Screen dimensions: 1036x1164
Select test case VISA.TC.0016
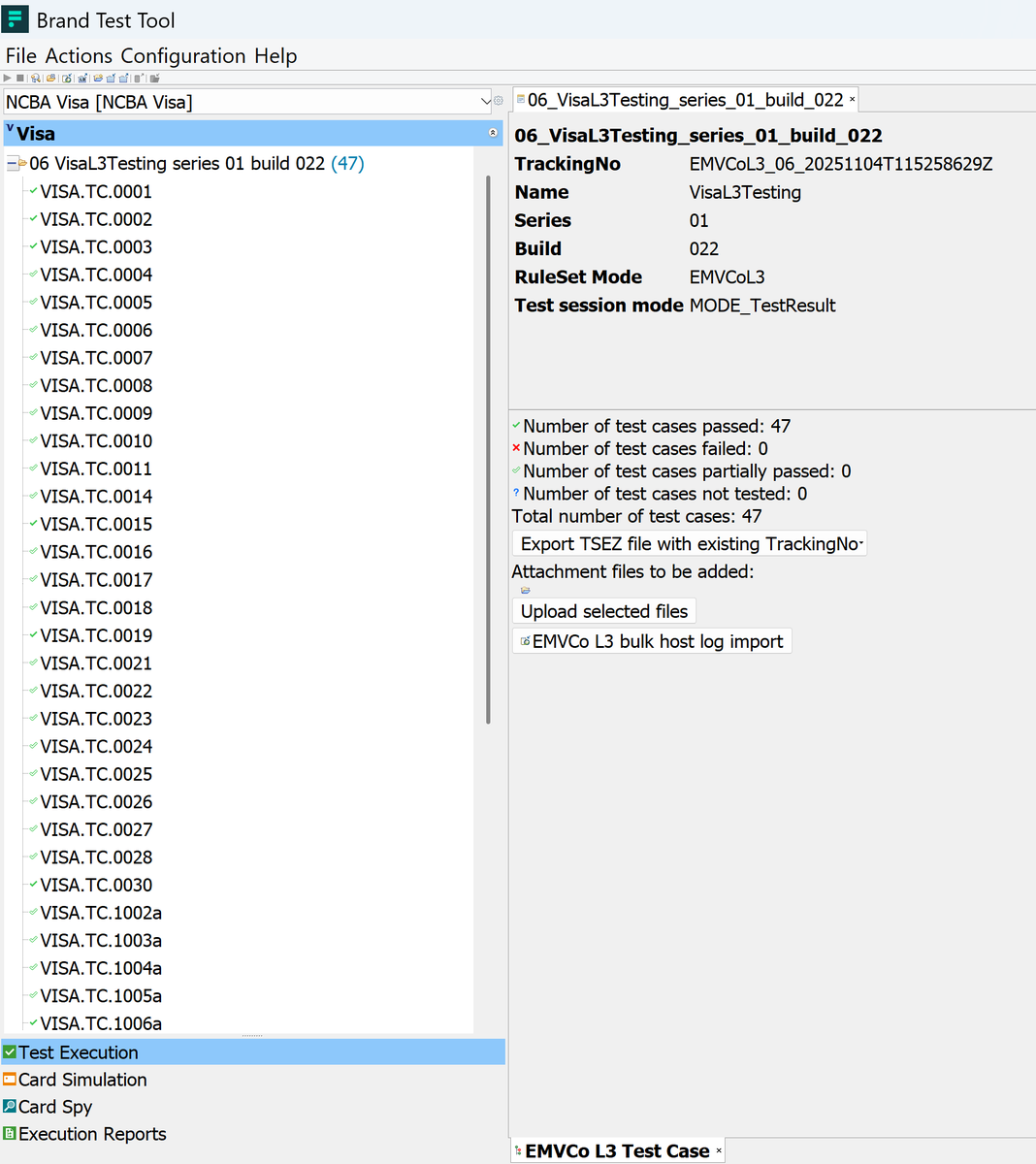pyautogui.click(x=96, y=552)
